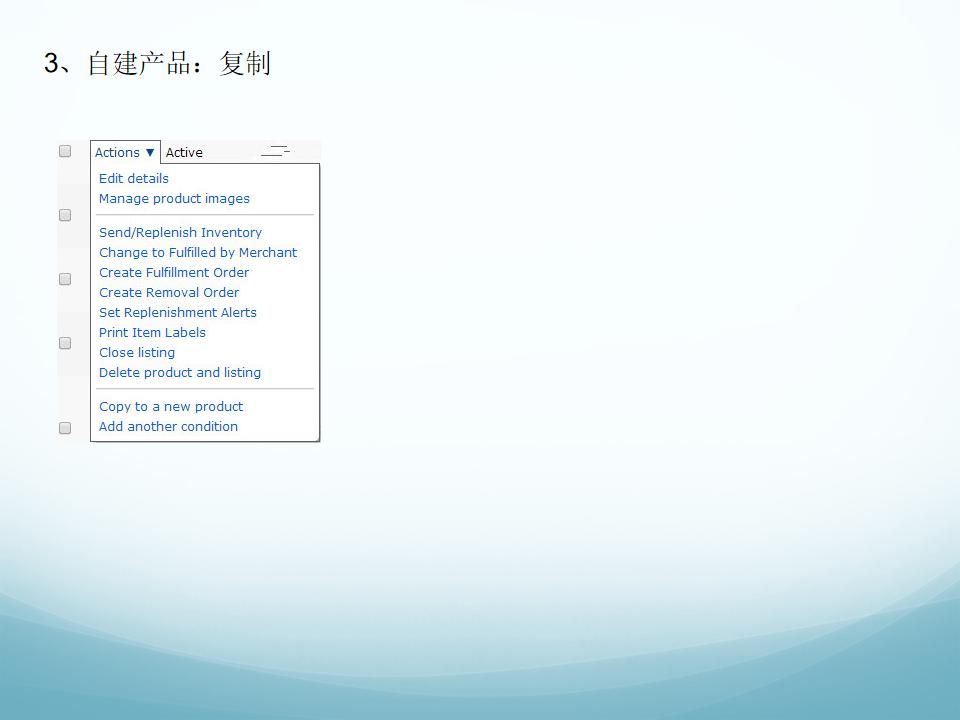Select Change to Fulfilled by Merchant
Screen dimensions: 960x720
click(x=198, y=252)
